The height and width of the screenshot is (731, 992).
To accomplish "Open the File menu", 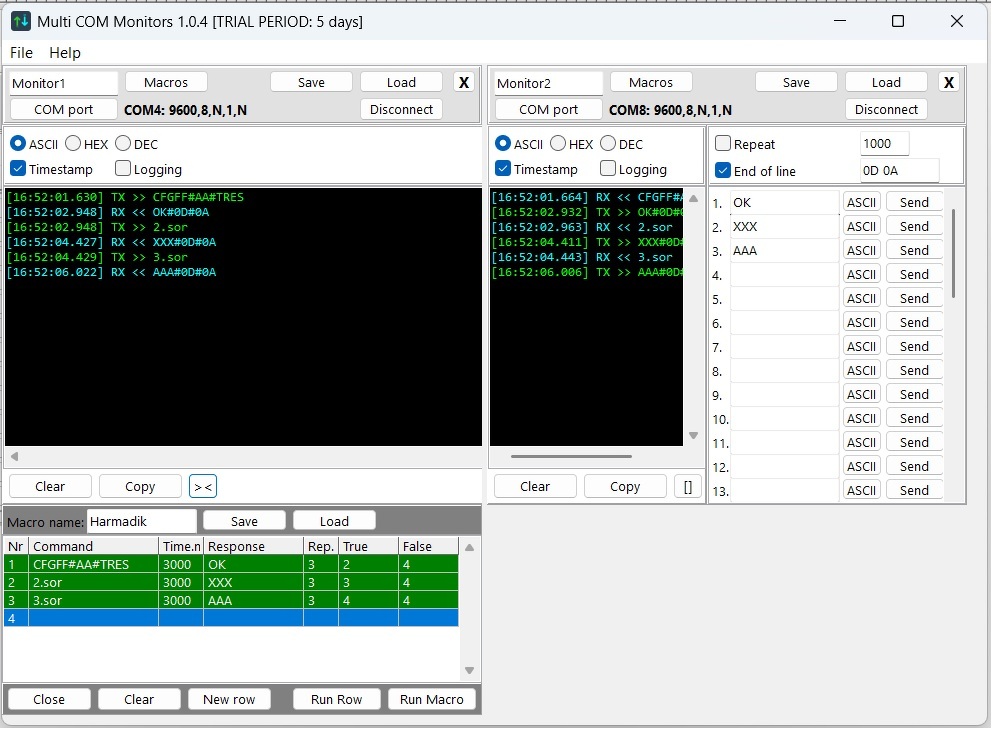I will coord(22,53).
